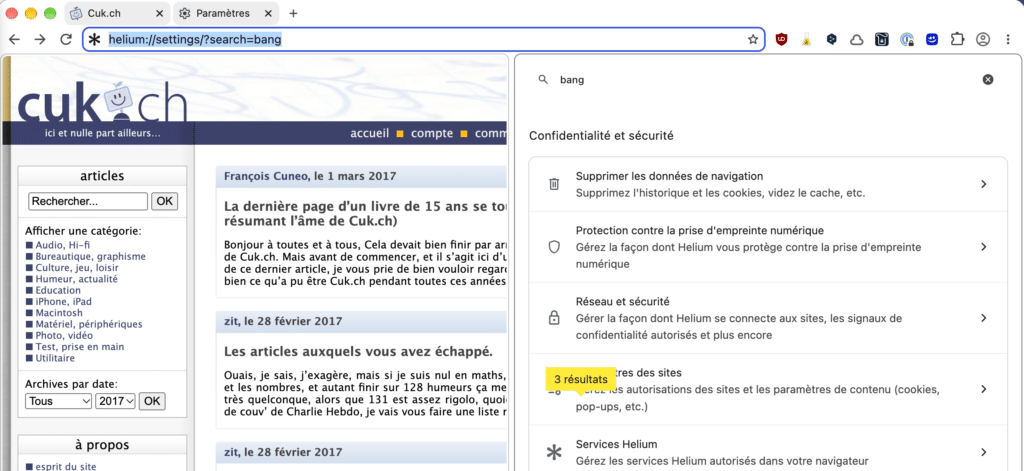Click the Rechercher articles search field

[88, 201]
